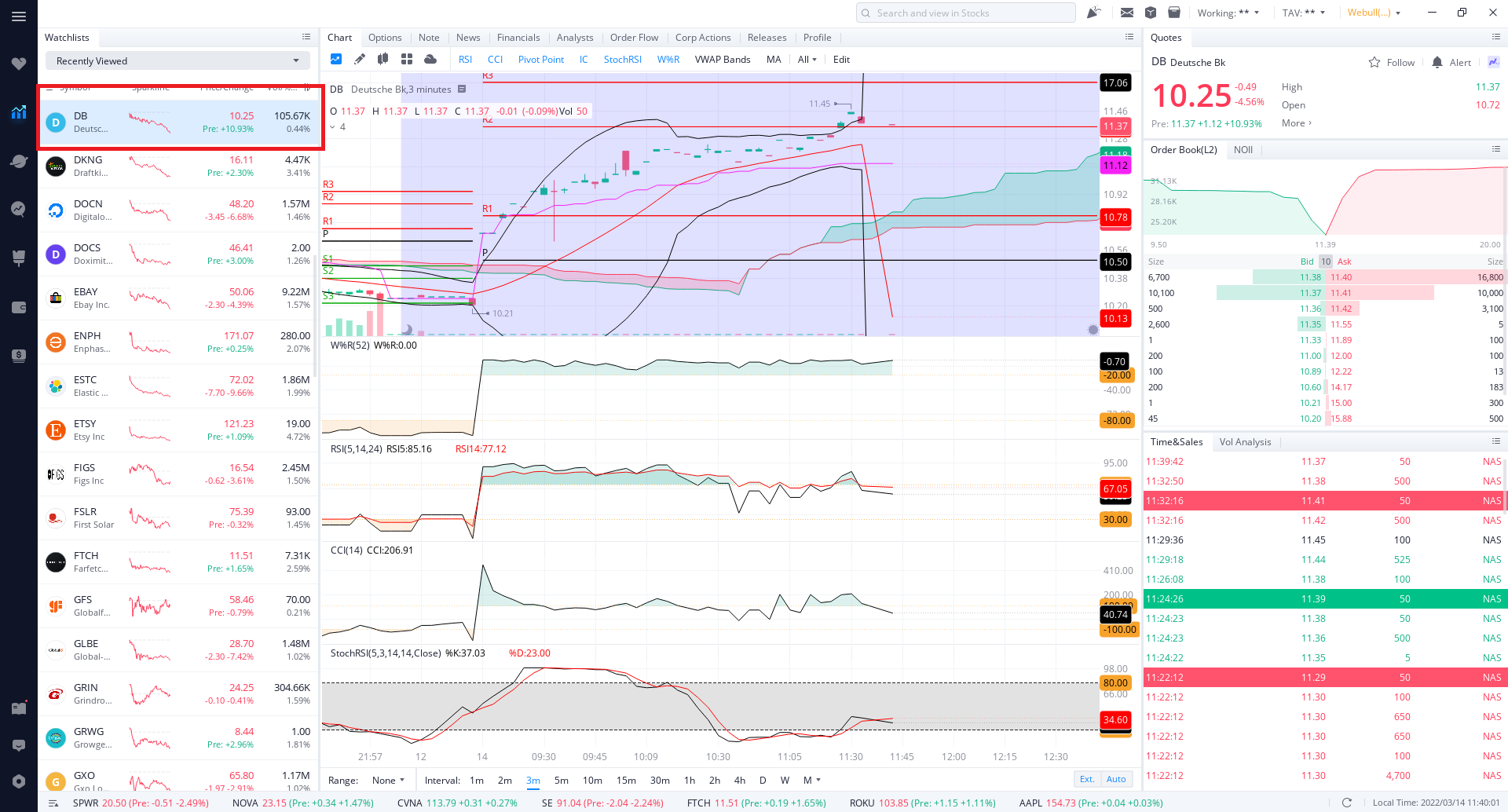Click Edit in the indicator toolbar

[841, 59]
